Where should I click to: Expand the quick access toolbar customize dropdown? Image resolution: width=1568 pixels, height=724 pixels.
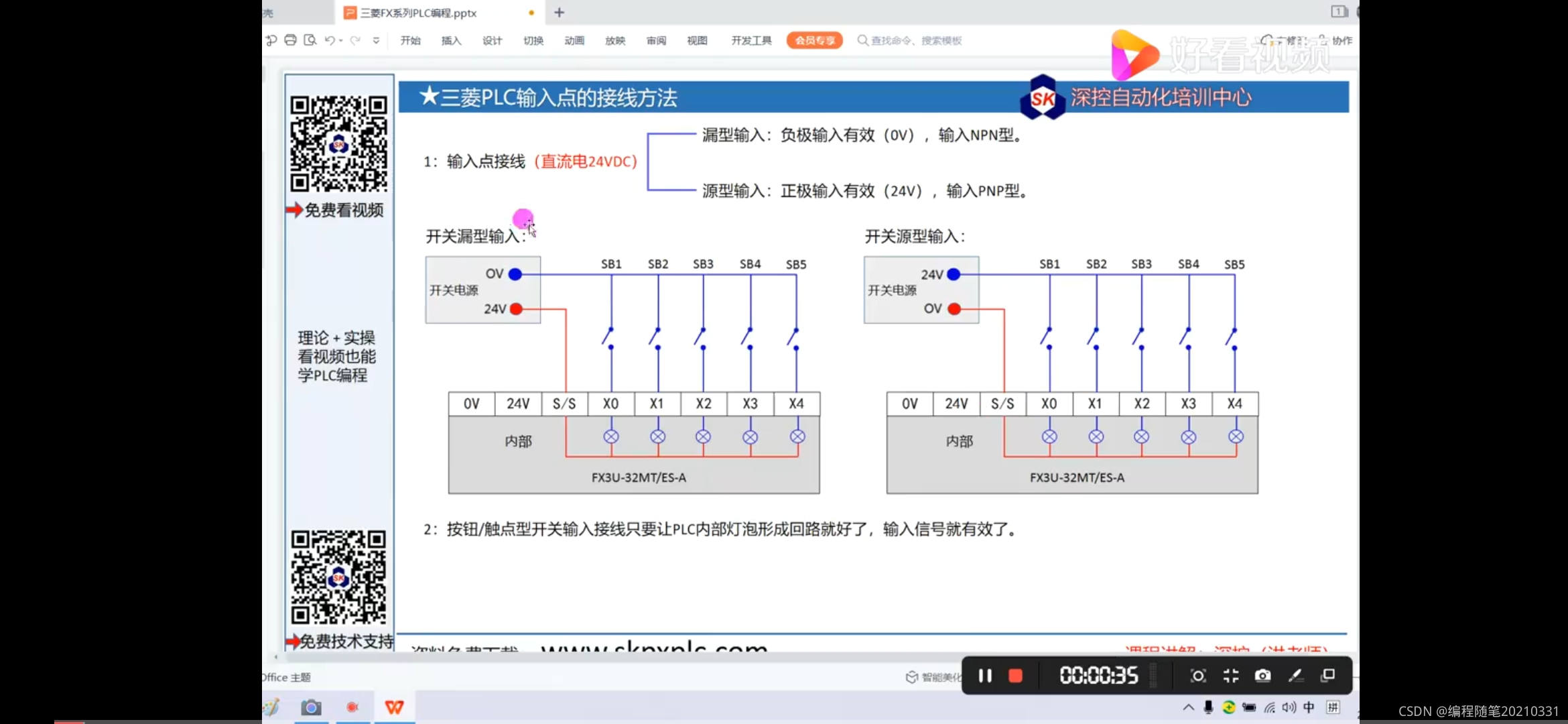tap(376, 40)
